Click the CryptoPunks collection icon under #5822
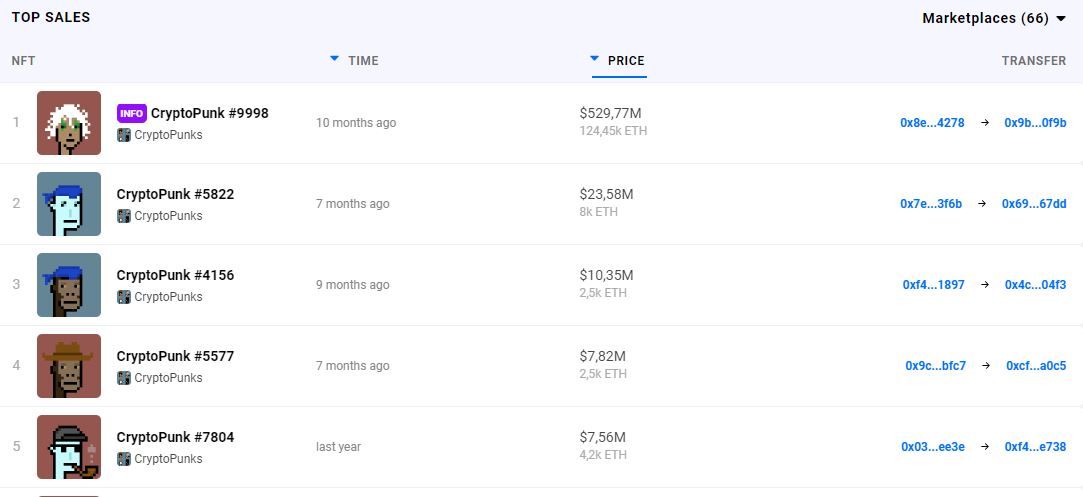1083x497 pixels. 124,216
